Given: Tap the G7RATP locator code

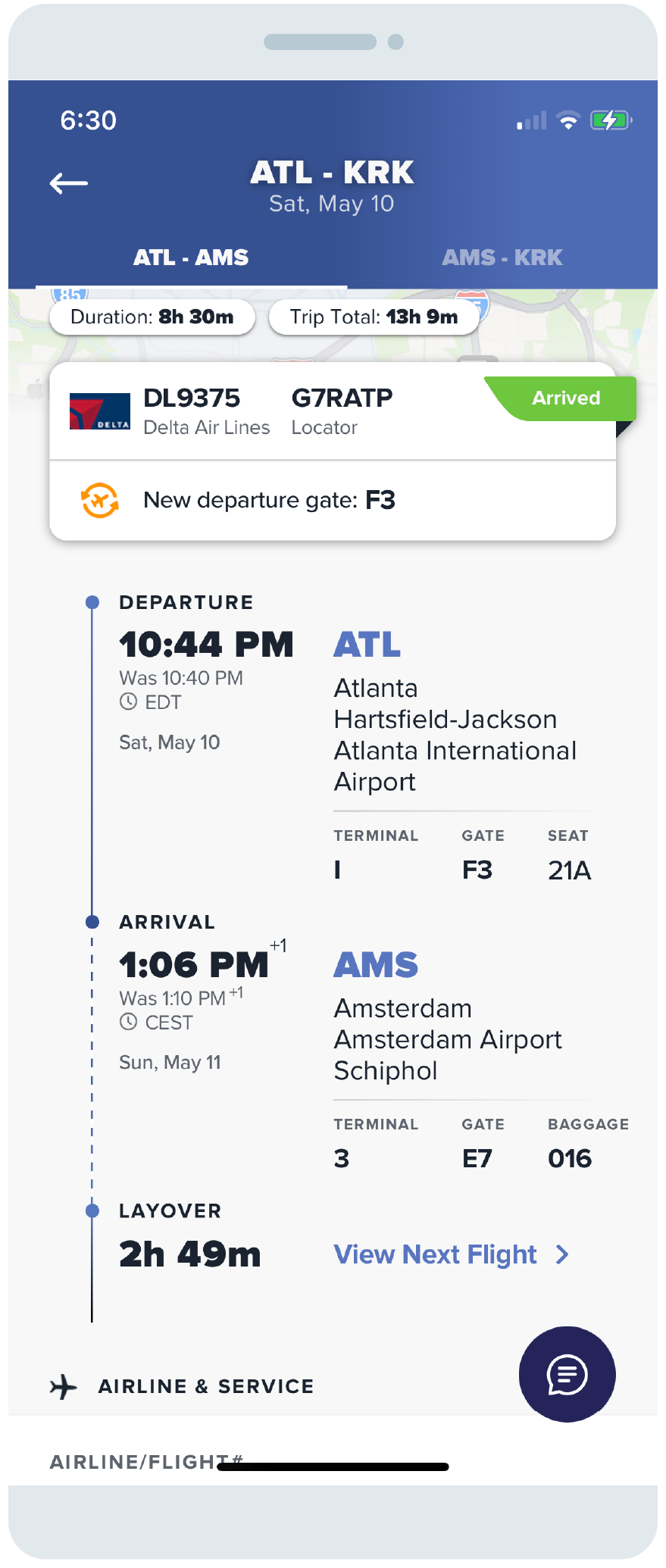Looking at the screenshot, I should [x=342, y=398].
